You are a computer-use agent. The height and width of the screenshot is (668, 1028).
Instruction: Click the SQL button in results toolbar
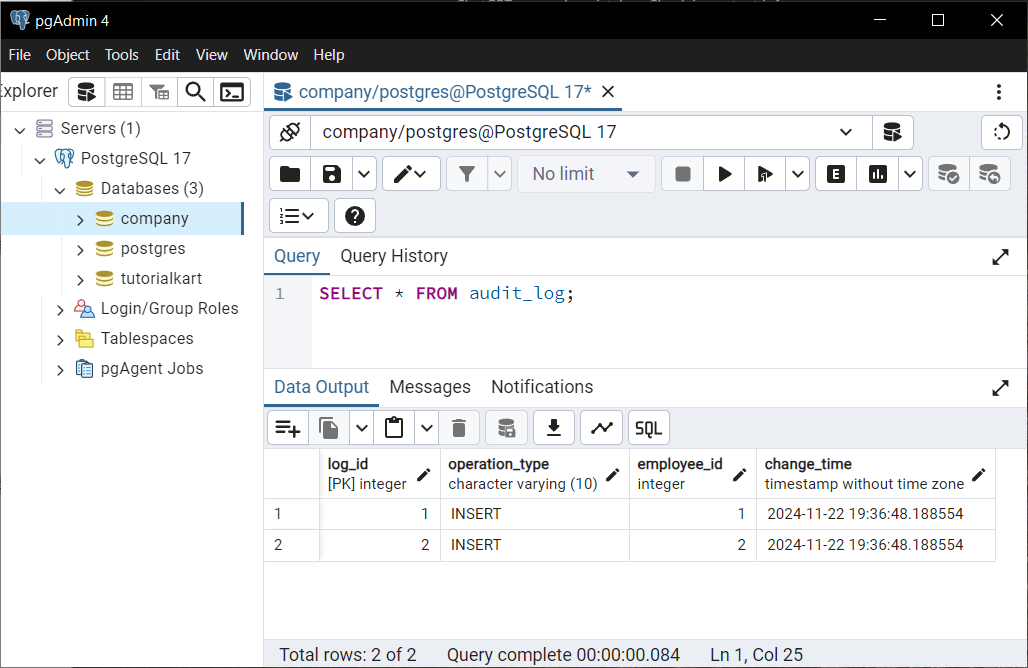(648, 428)
